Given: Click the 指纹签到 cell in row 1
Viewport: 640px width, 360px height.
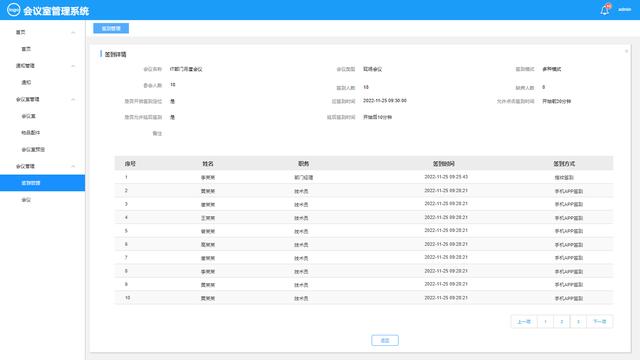Looking at the screenshot, I should [x=564, y=178].
